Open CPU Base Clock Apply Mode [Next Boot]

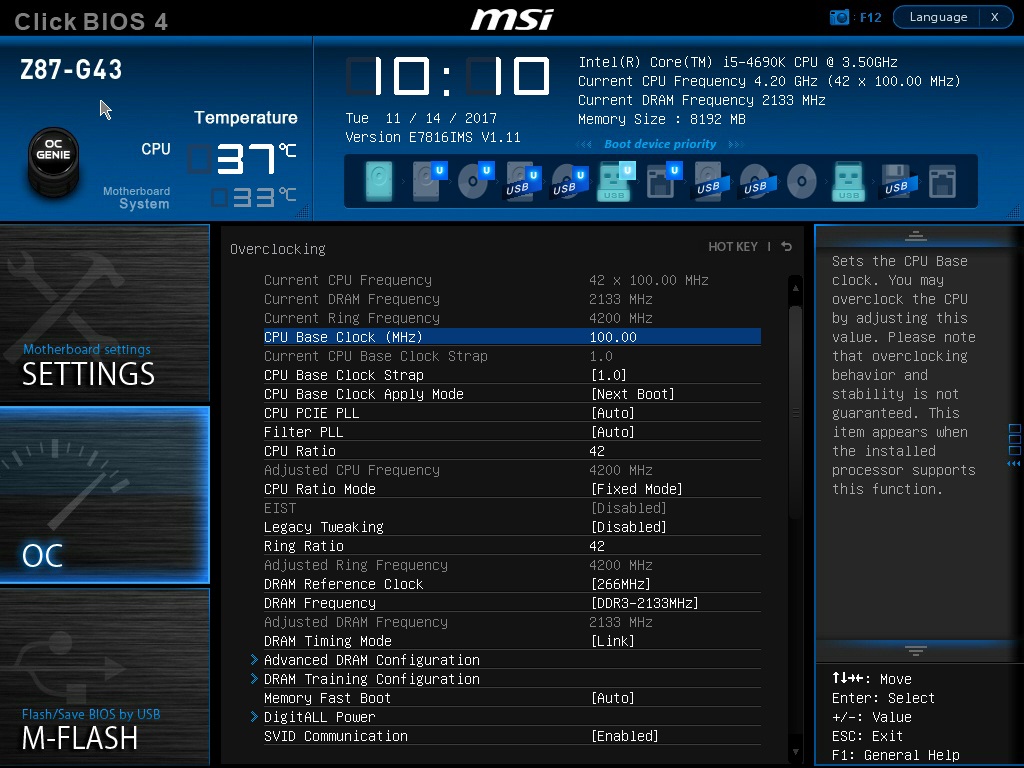coord(512,394)
